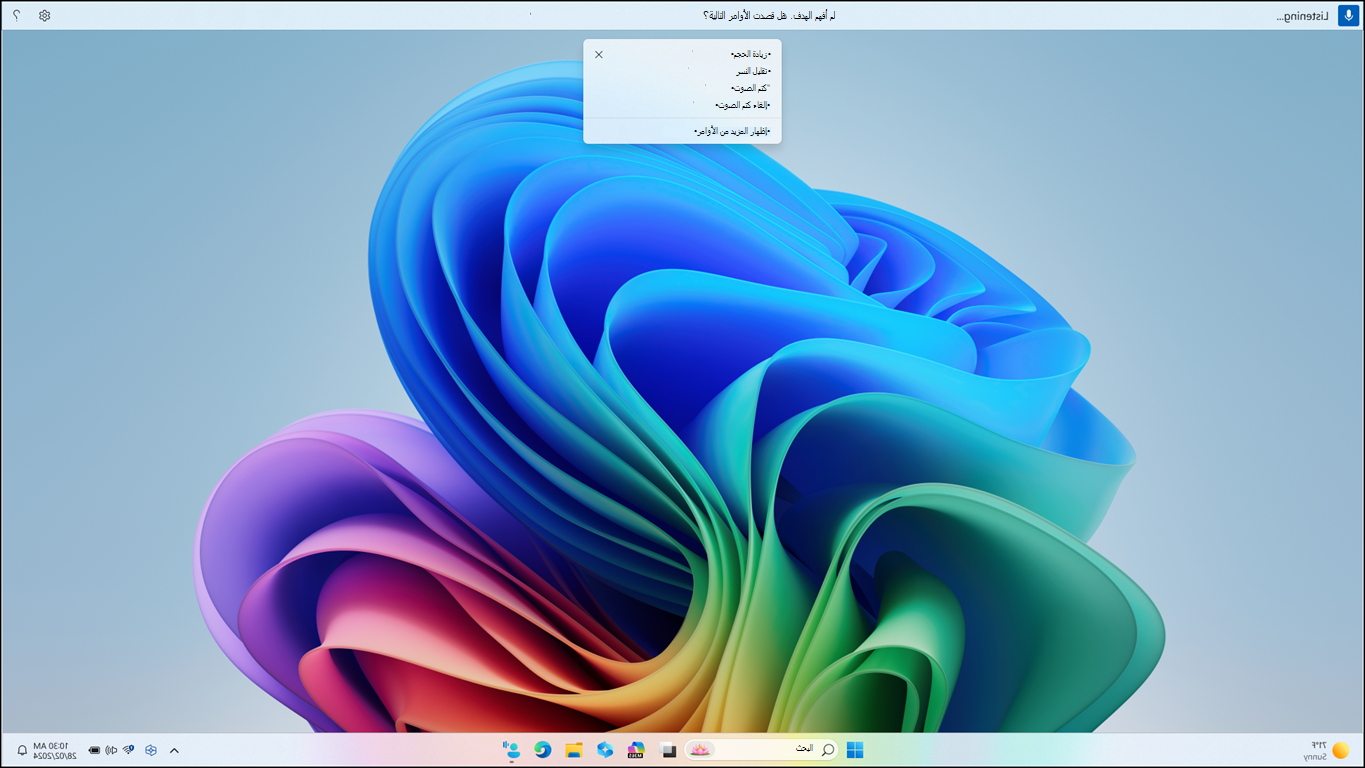Open the voice access help question mark
1365x768 pixels.
pyautogui.click(x=16, y=16)
